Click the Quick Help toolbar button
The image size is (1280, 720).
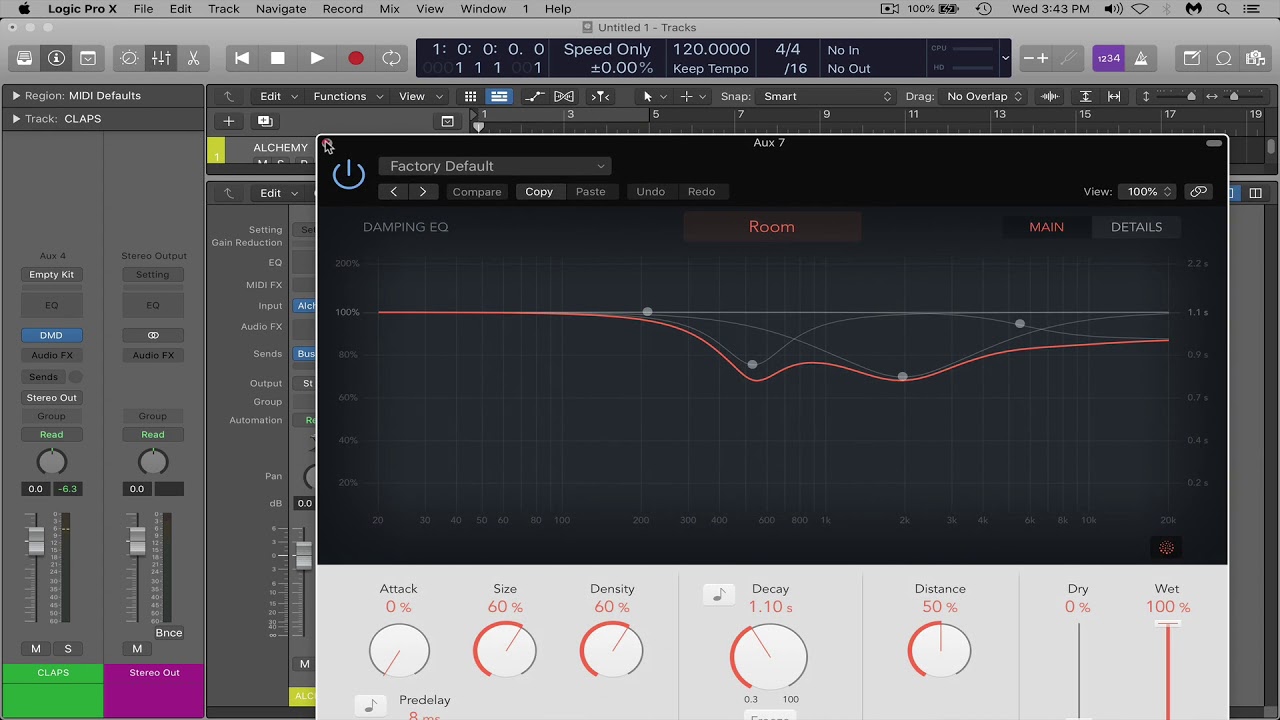(88, 58)
